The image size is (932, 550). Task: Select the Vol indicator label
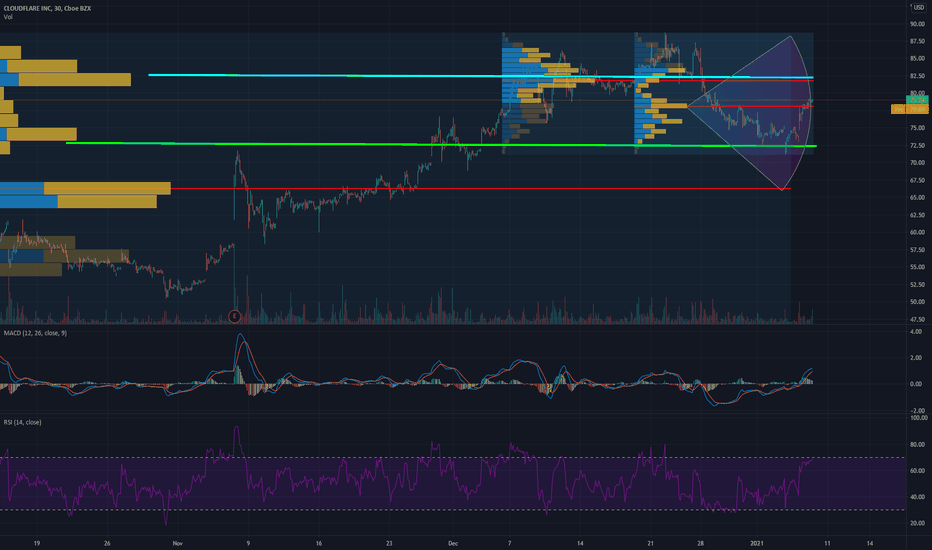coord(8,17)
